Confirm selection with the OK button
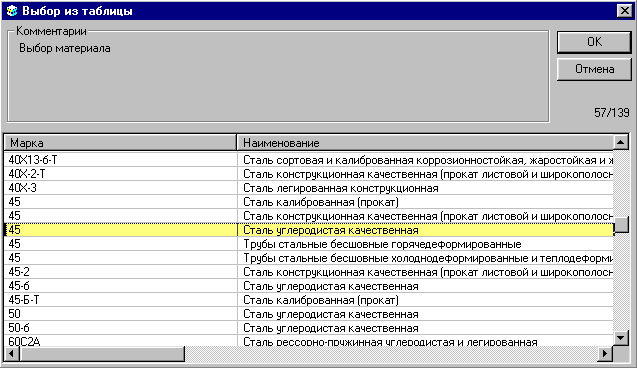This screenshot has width=637, height=368. 594,42
